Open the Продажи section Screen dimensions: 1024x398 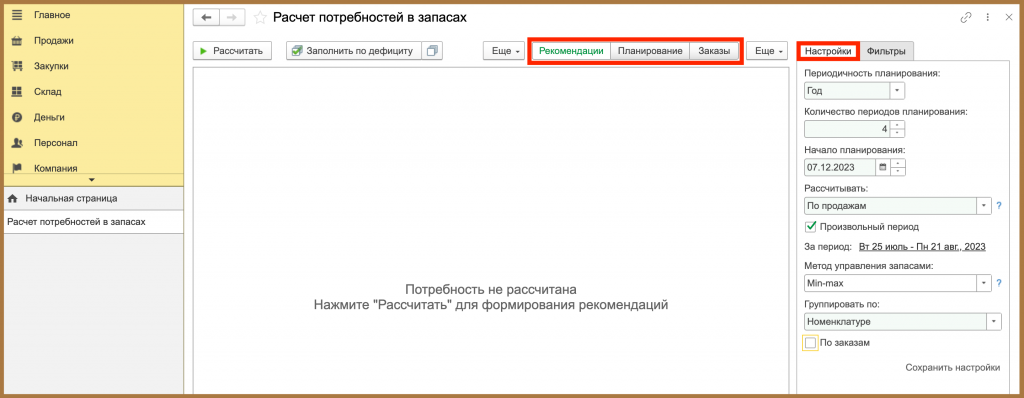point(54,41)
